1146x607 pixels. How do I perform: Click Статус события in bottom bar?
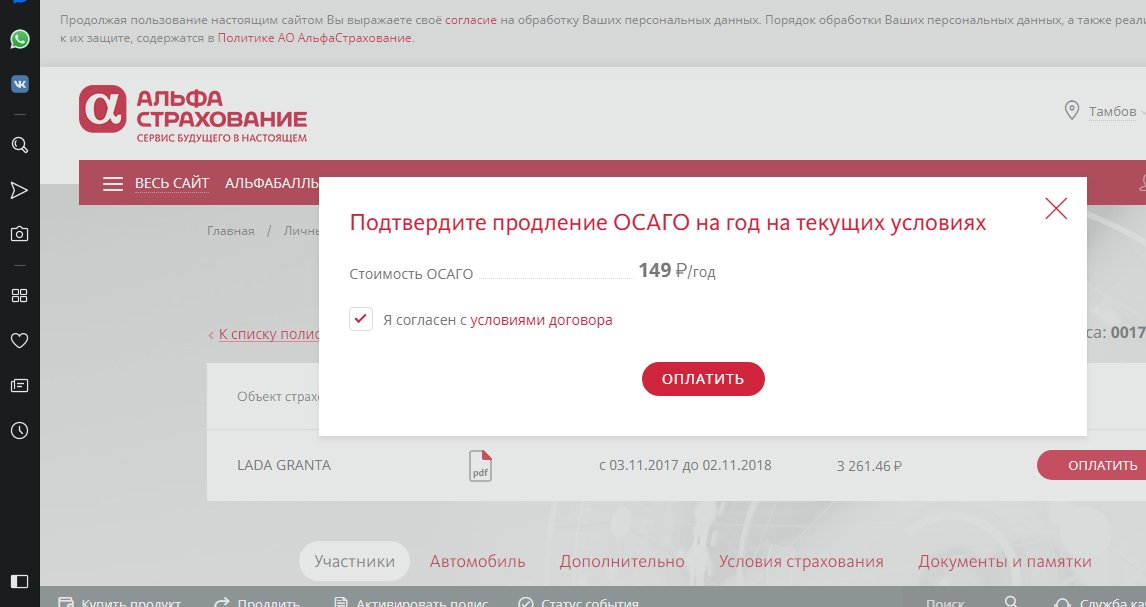coord(578,603)
